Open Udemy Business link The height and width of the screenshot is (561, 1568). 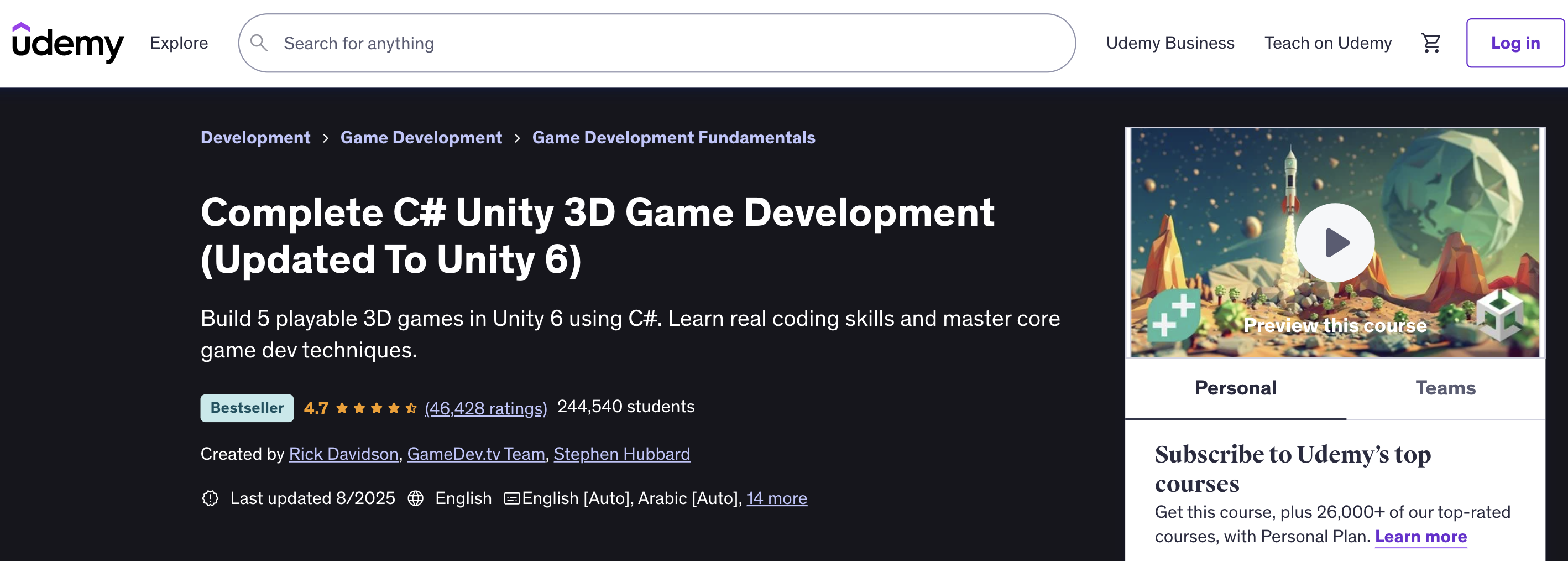pos(1170,43)
